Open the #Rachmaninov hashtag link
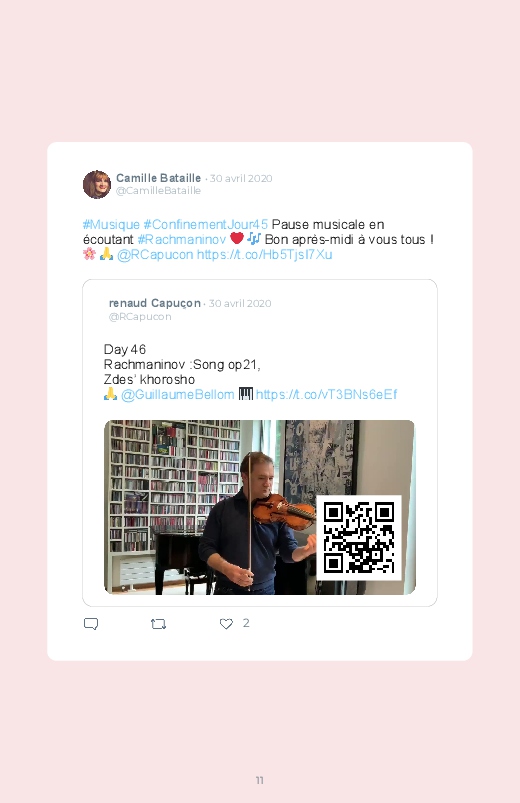This screenshot has height=803, width=520. point(182,239)
